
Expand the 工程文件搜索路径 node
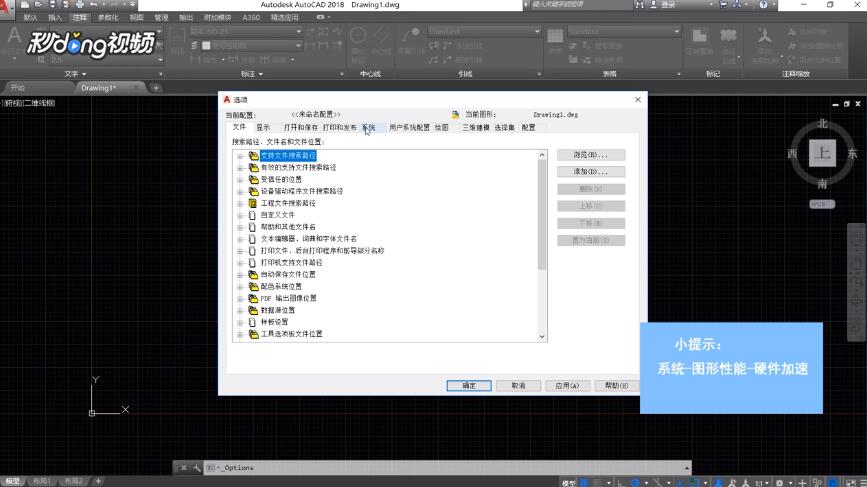tap(240, 203)
